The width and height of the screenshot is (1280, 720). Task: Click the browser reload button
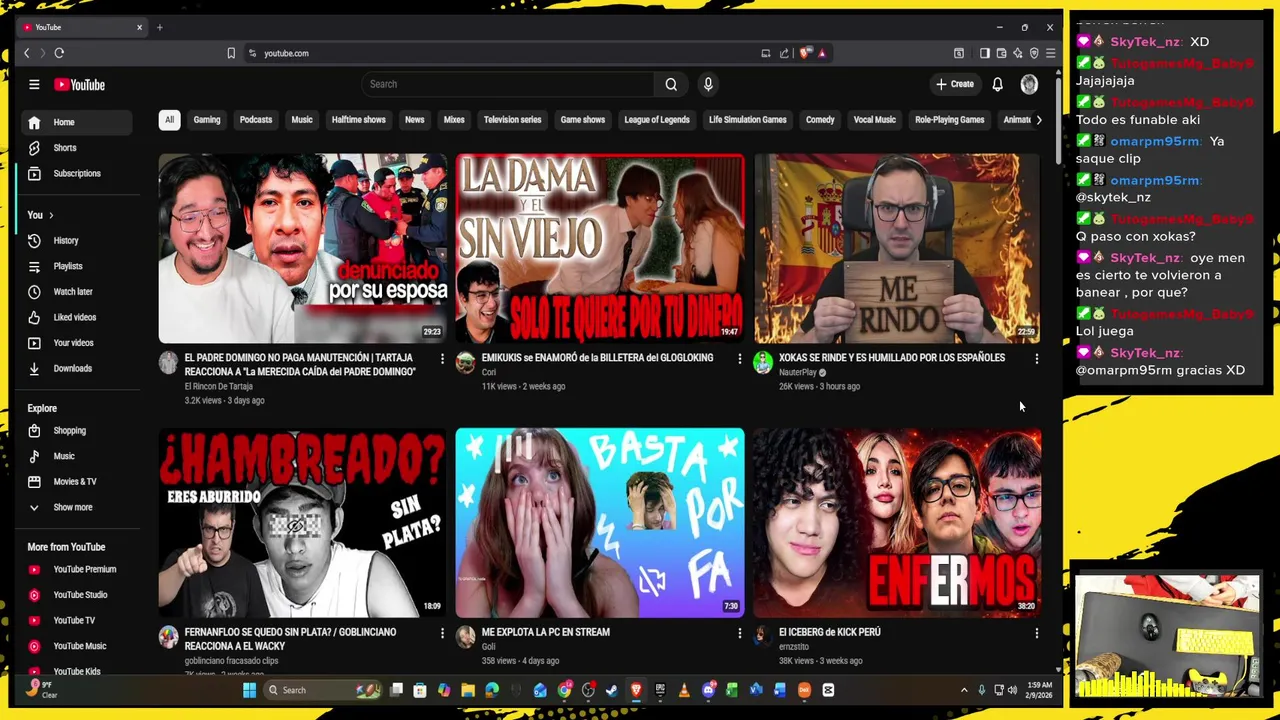pos(59,53)
